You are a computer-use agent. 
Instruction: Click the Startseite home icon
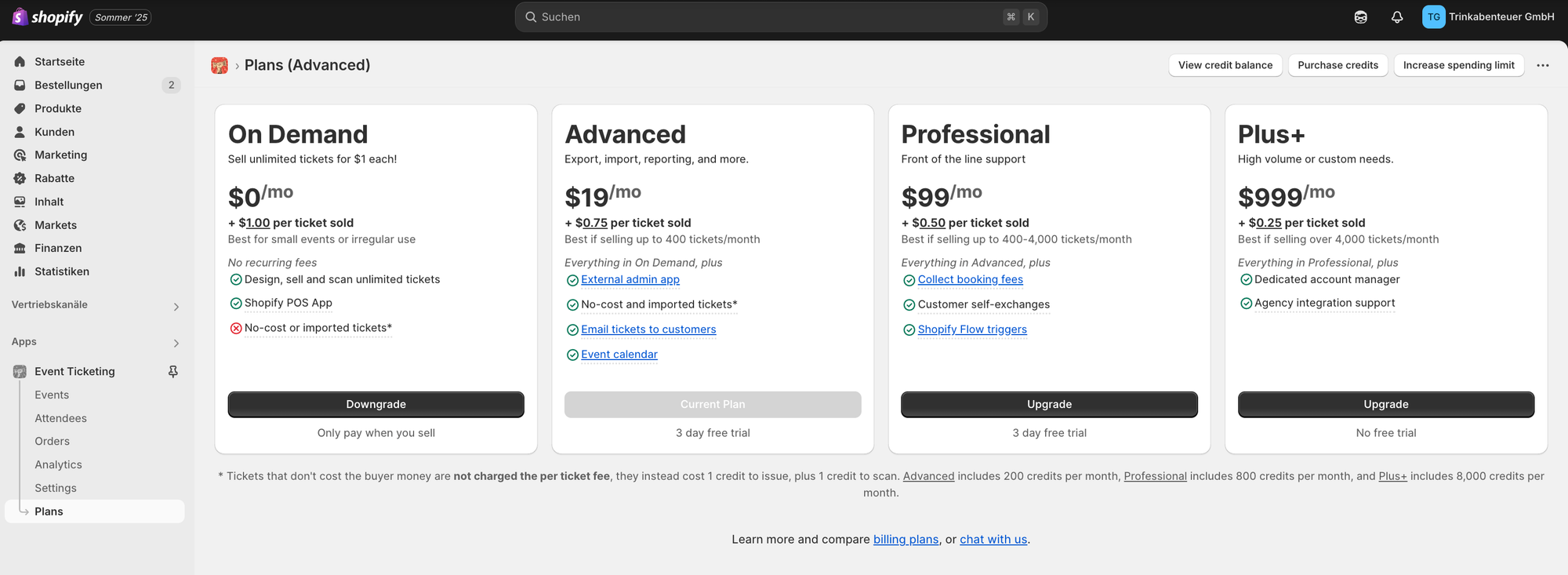pyautogui.click(x=20, y=61)
